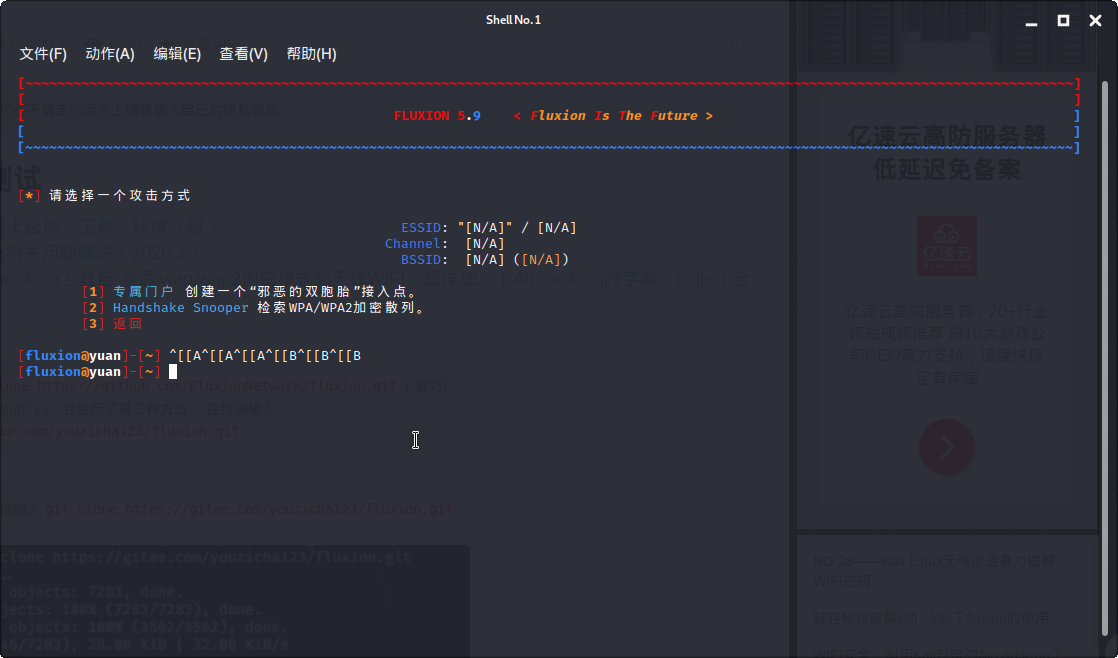This screenshot has height=658, width=1118.
Task: Click the FLUXION 5.9 banner text
Action: click(437, 115)
